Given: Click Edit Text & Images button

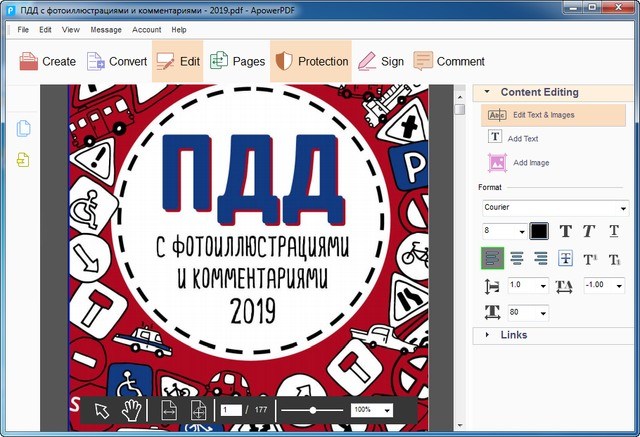Looking at the screenshot, I should (x=540, y=115).
